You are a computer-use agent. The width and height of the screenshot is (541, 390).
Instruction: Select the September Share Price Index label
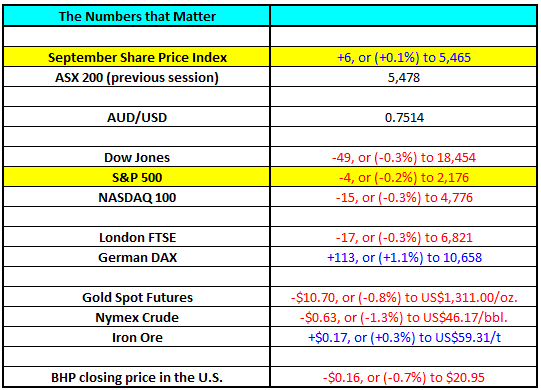click(137, 57)
